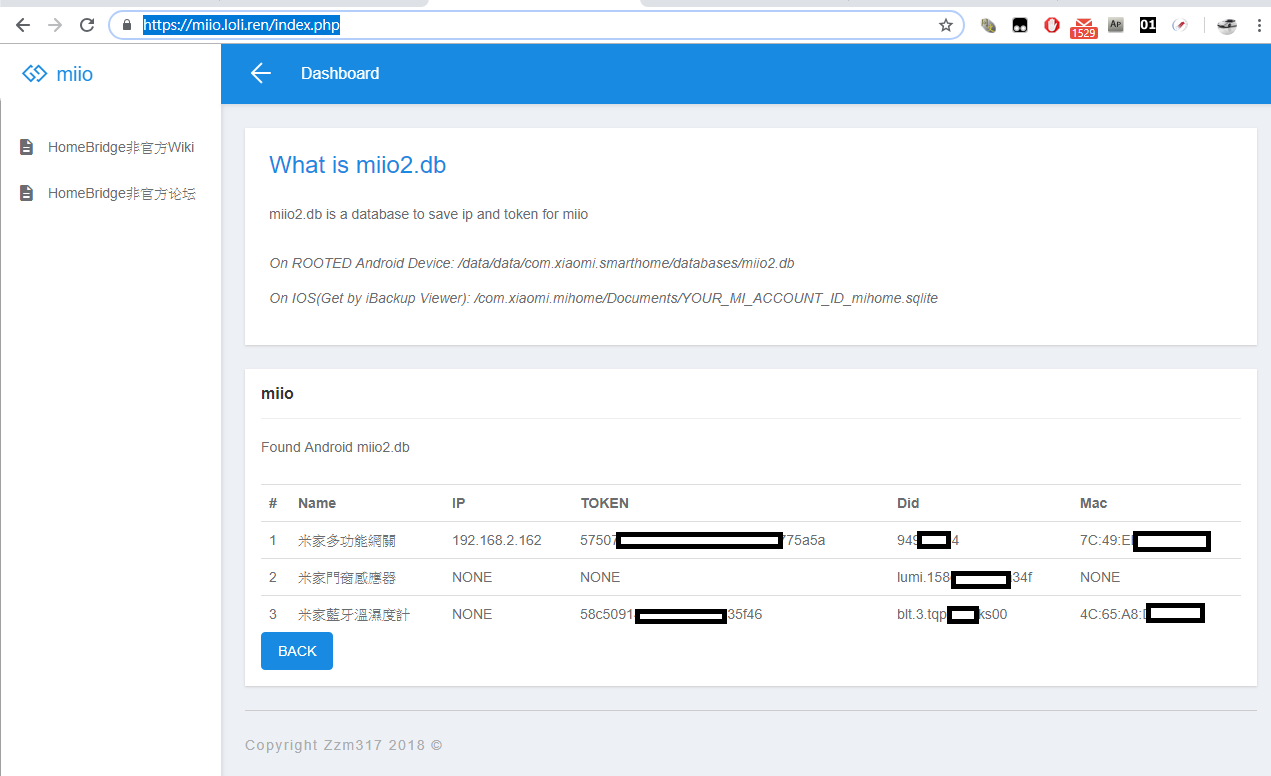This screenshot has height=776, width=1271.
Task: Open the Chrome profile avatar
Action: point(1227,26)
